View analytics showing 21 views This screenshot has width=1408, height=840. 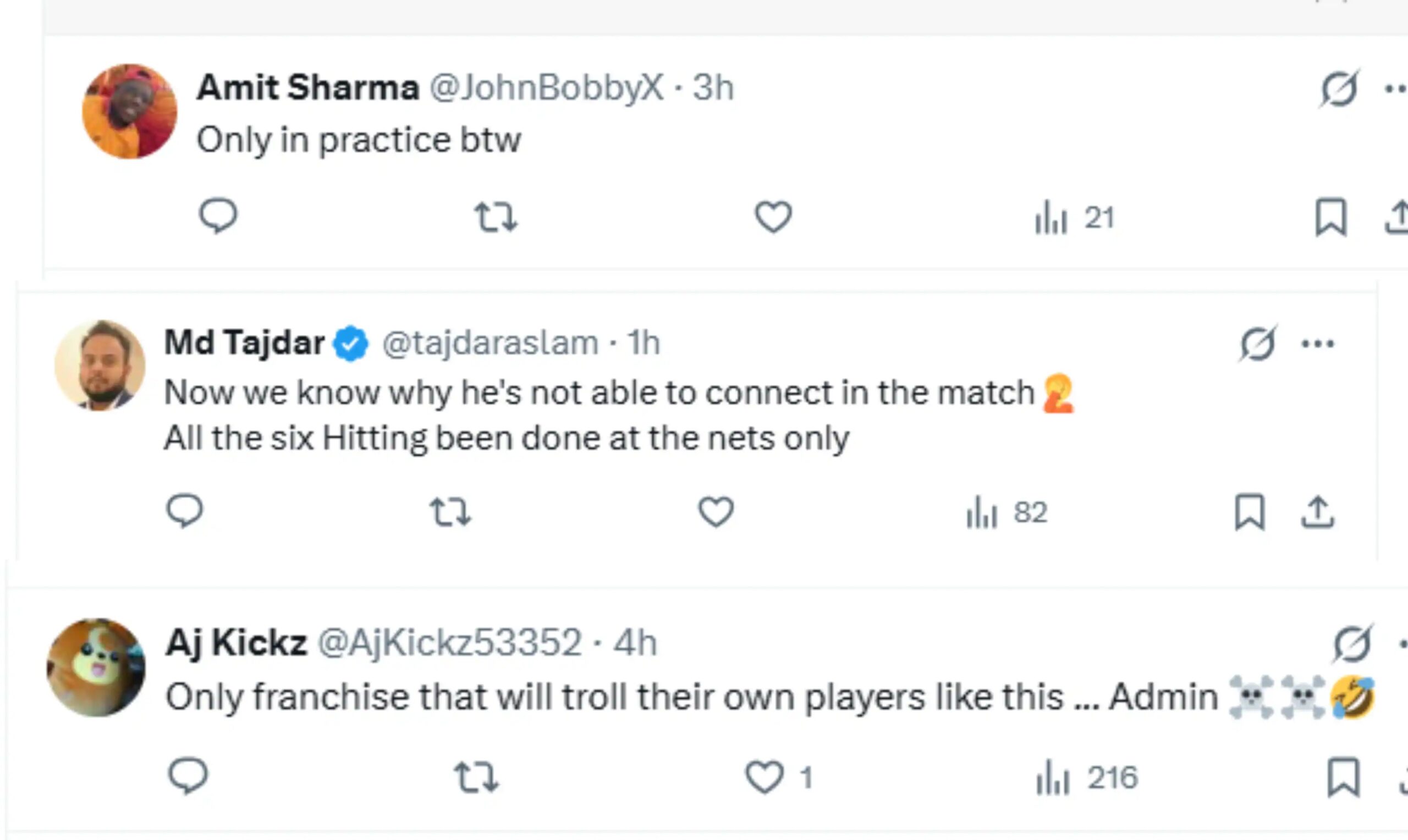pos(1075,218)
